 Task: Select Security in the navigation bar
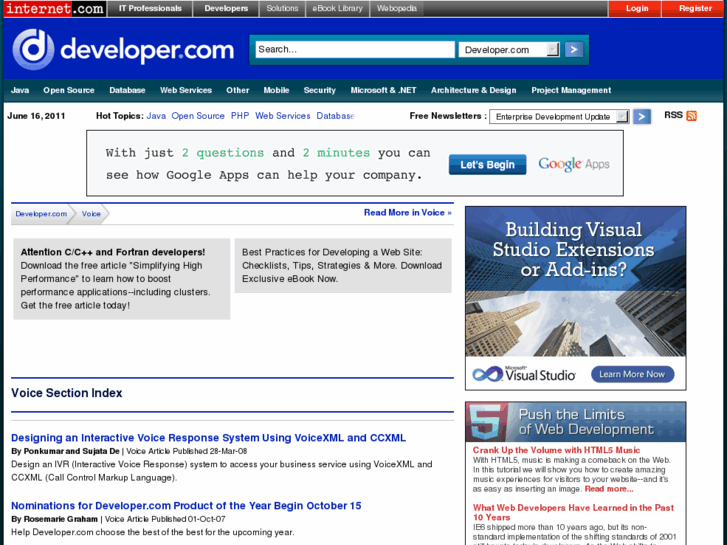(319, 90)
